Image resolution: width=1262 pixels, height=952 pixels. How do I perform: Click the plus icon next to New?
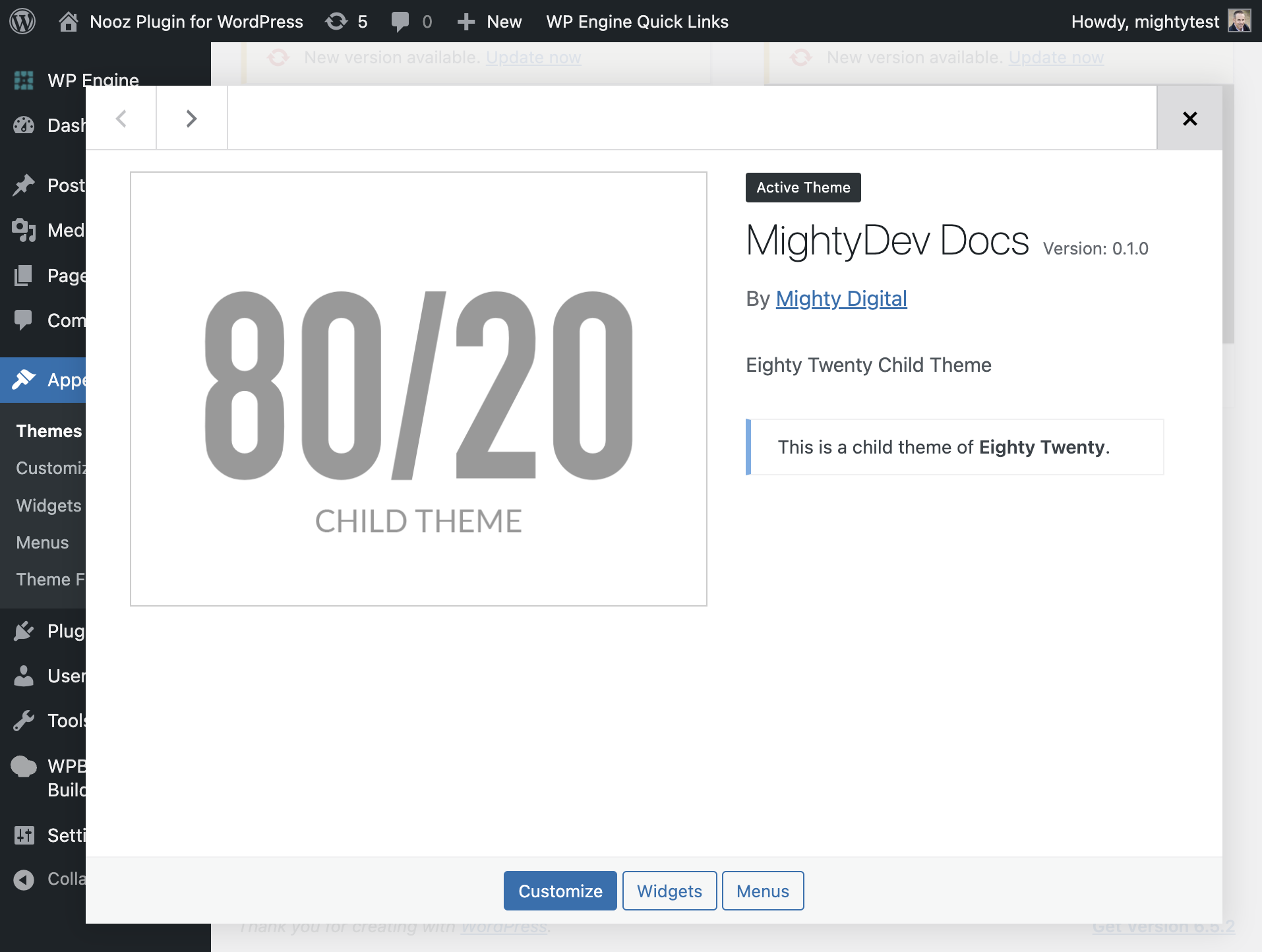coord(466,22)
